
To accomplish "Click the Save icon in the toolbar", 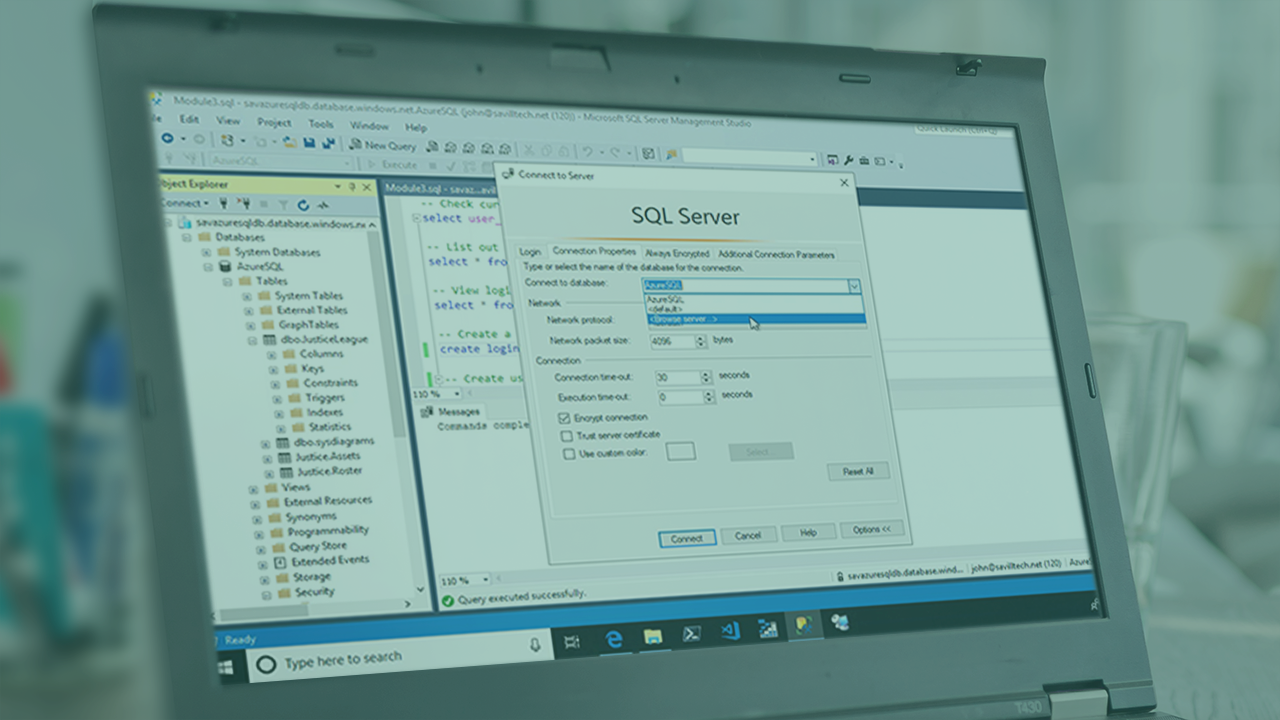I will [309, 143].
